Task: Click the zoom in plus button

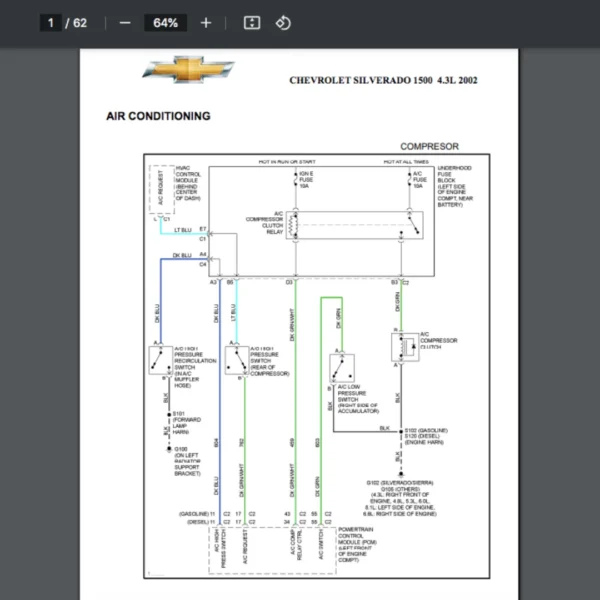Action: pyautogui.click(x=206, y=23)
